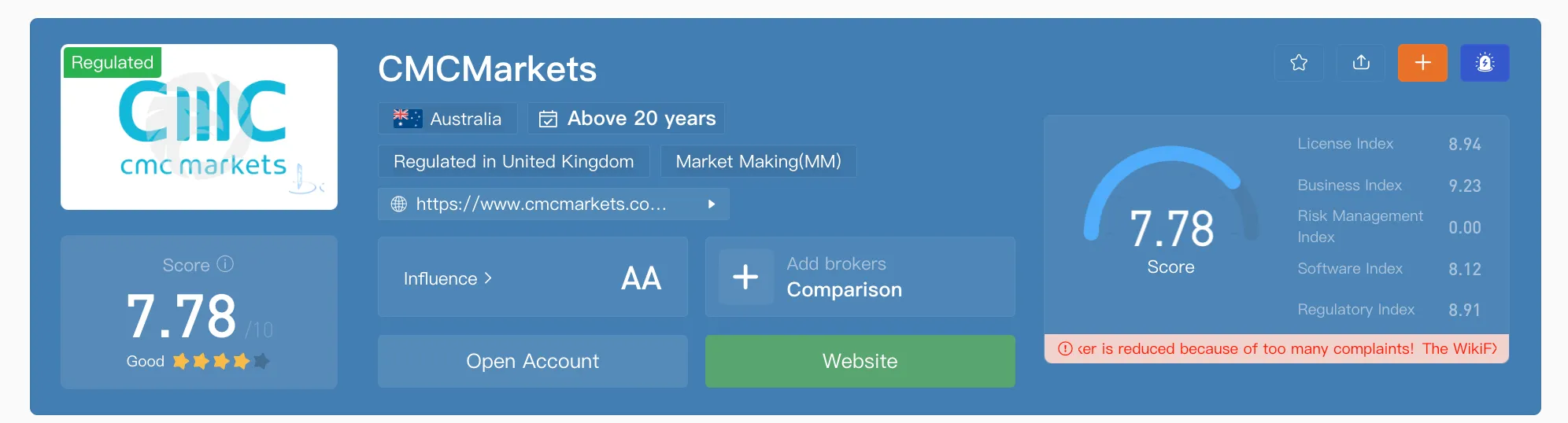This screenshot has height=423, width=1568.
Task: Click the red warning exclamation icon
Action: click(x=1065, y=348)
